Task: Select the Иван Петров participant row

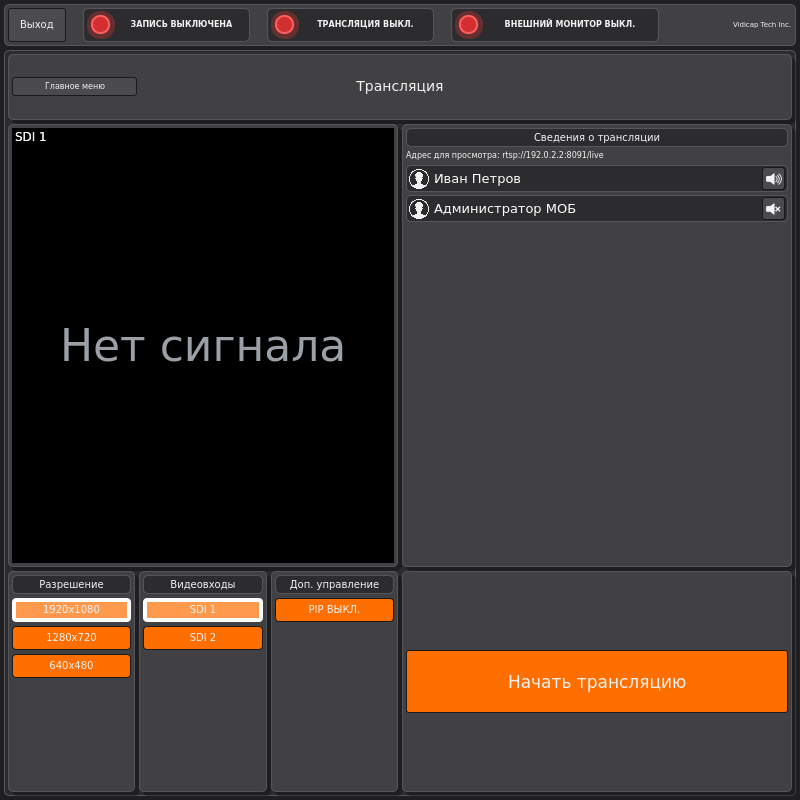Action: coord(596,179)
